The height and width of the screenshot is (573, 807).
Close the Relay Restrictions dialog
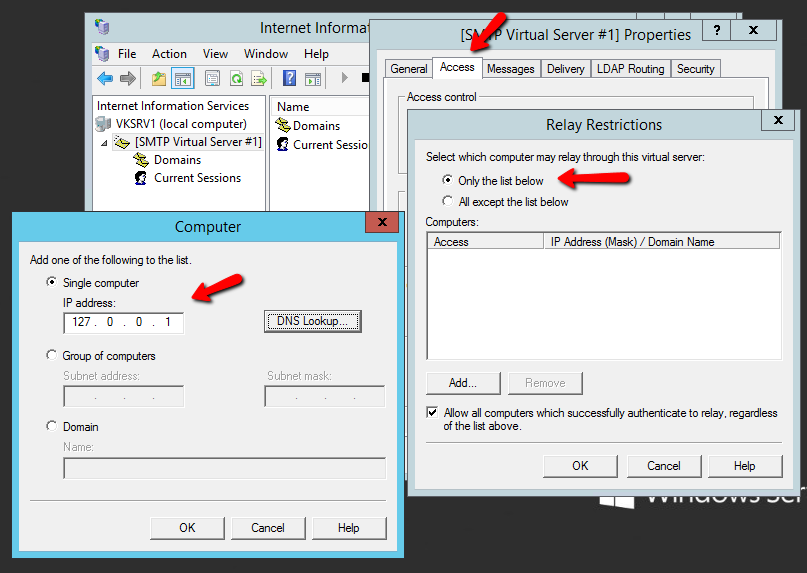(x=778, y=120)
